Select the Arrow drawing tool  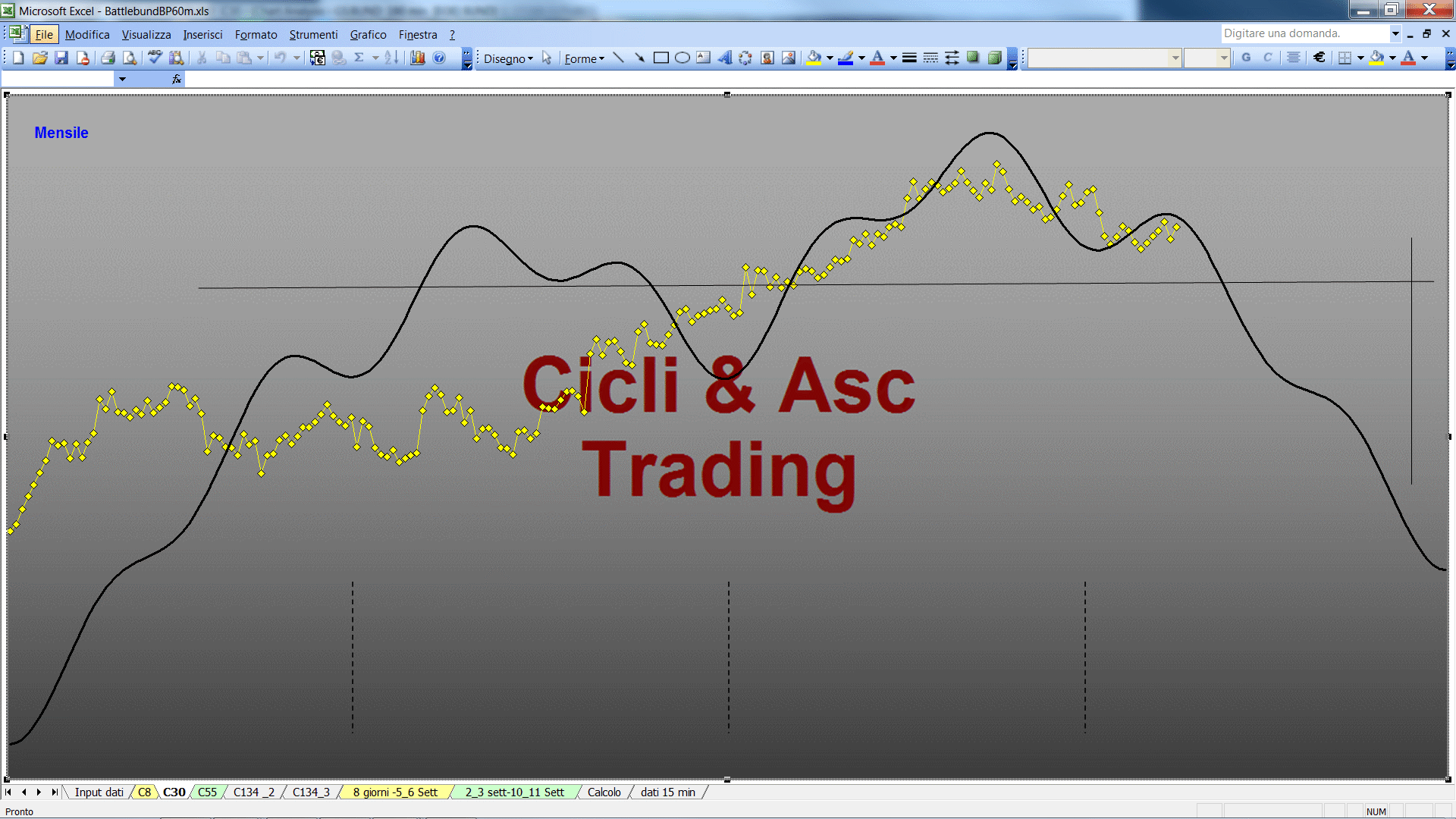[639, 58]
